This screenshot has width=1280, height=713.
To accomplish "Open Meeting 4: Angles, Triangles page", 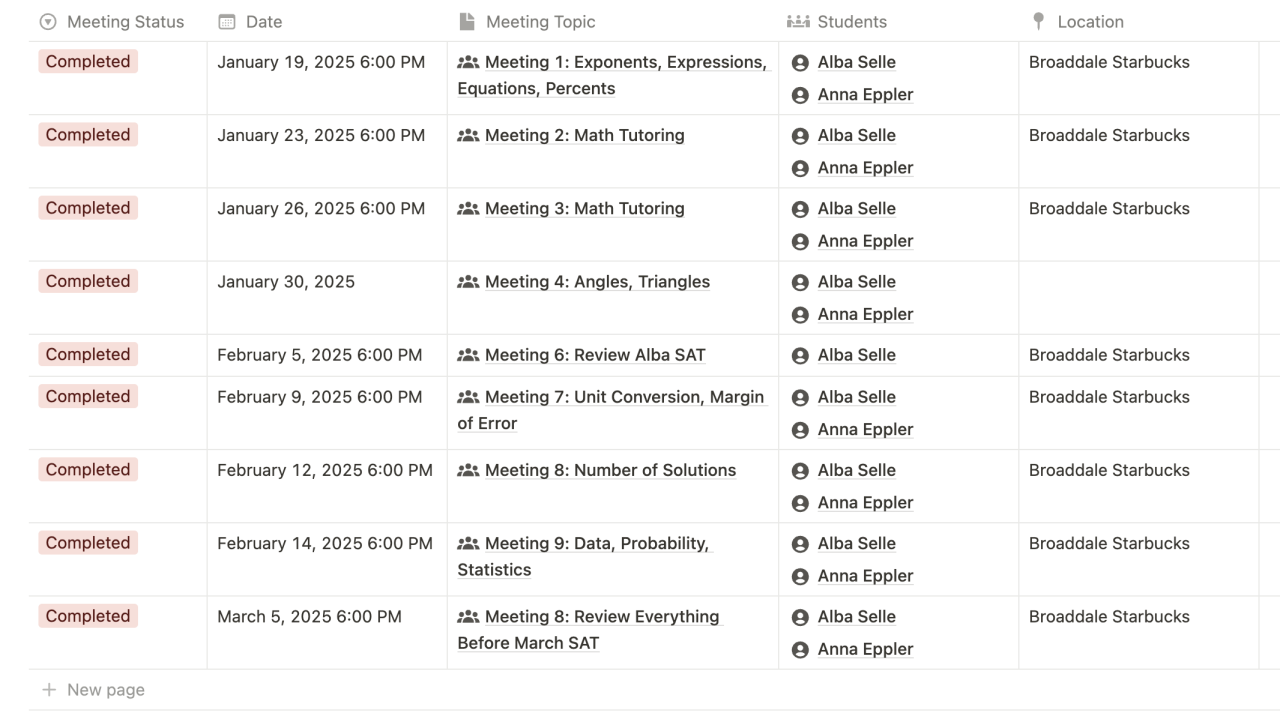I will (x=597, y=282).
